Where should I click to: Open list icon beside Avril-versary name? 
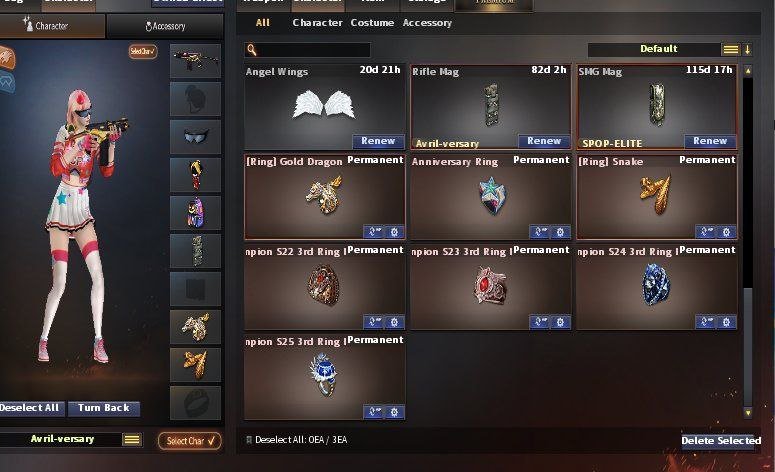coord(132,439)
